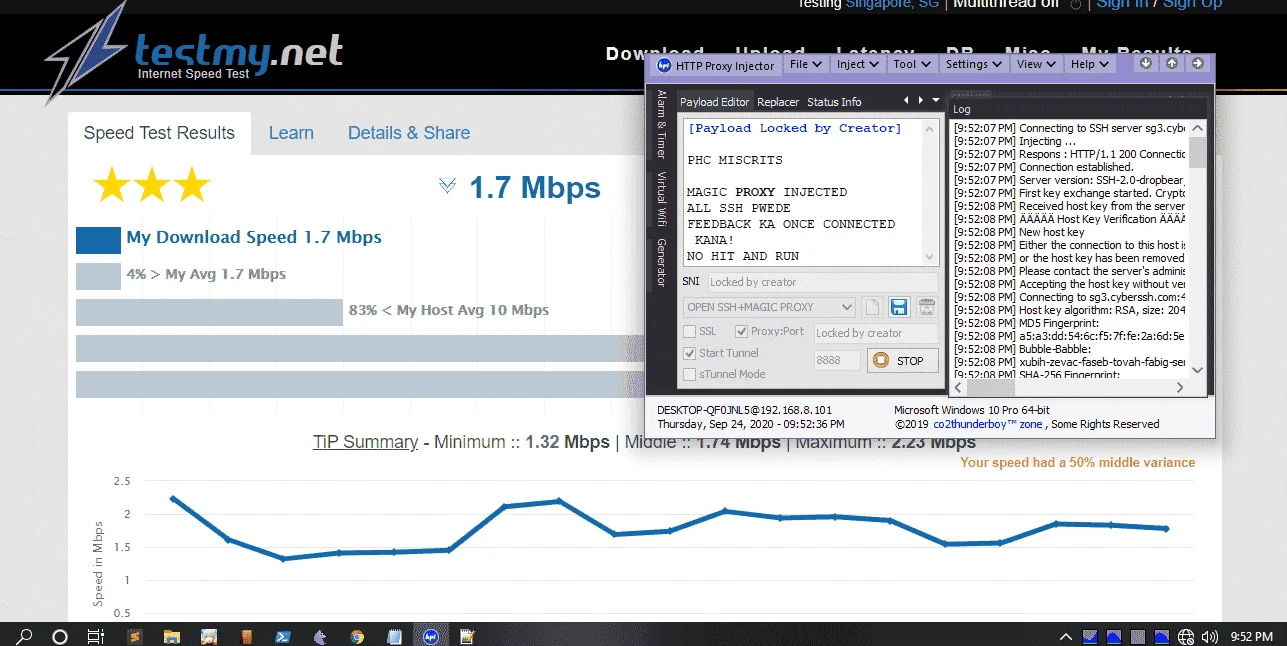This screenshot has width=1287, height=646.
Task: Open Notepad icon on taskbar
Action: click(394, 635)
